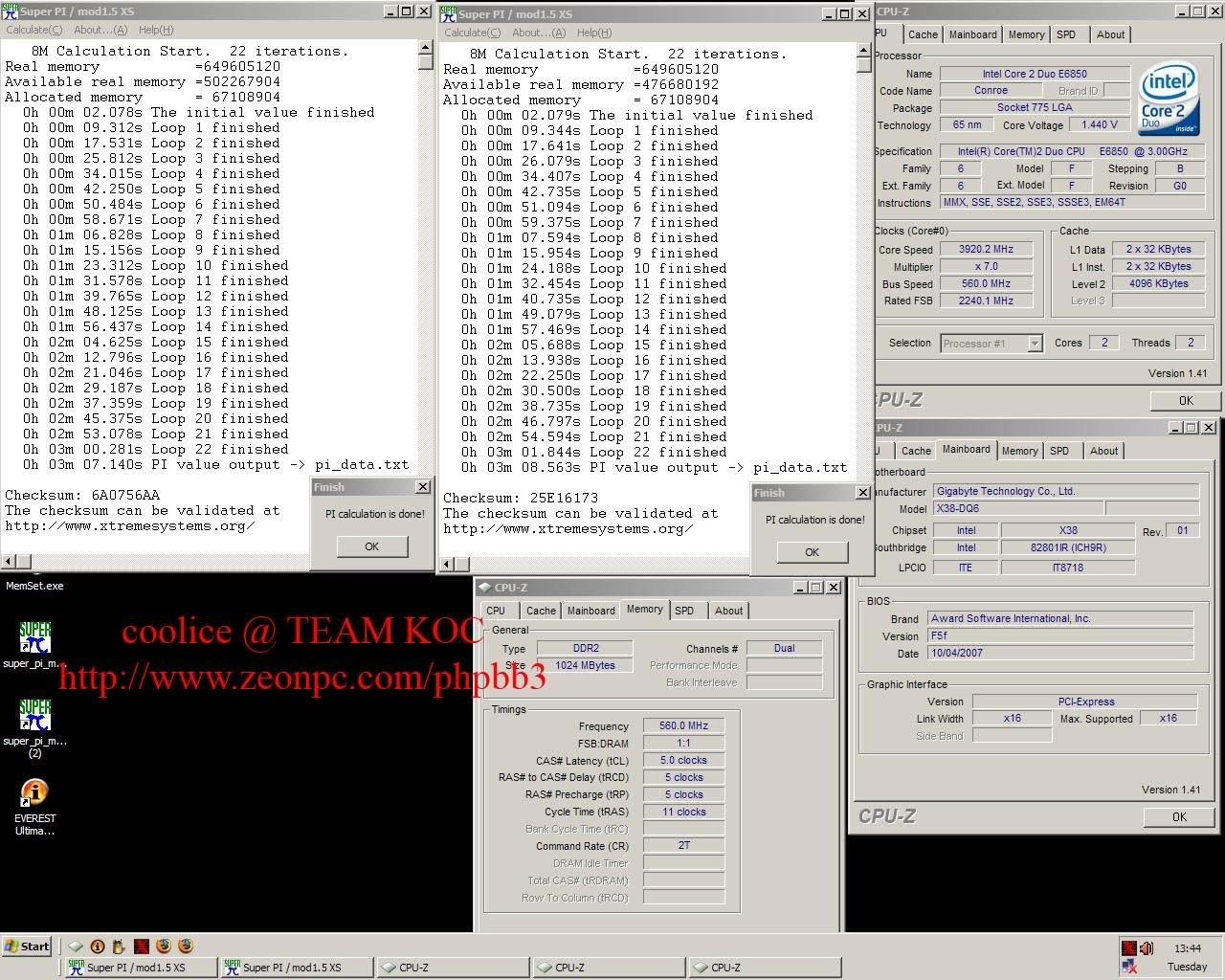Click the Intel Core 2 Duo E6850 name field
The width and height of the screenshot is (1225, 980).
[x=1035, y=74]
